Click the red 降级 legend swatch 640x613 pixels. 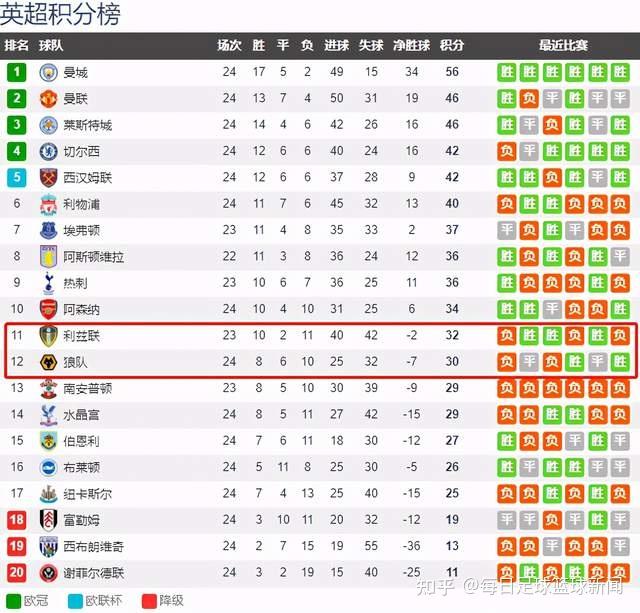pyautogui.click(x=149, y=601)
